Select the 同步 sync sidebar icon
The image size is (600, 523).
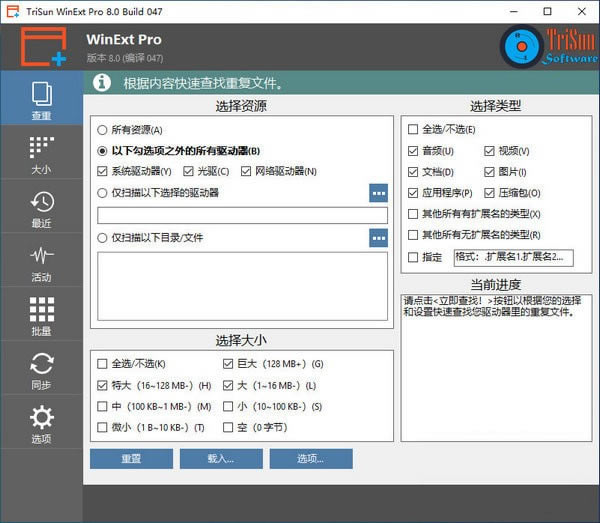coord(41,365)
